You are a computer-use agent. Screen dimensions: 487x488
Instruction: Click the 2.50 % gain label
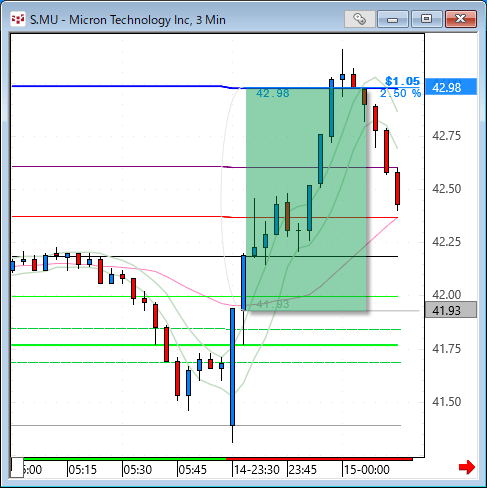400,93
